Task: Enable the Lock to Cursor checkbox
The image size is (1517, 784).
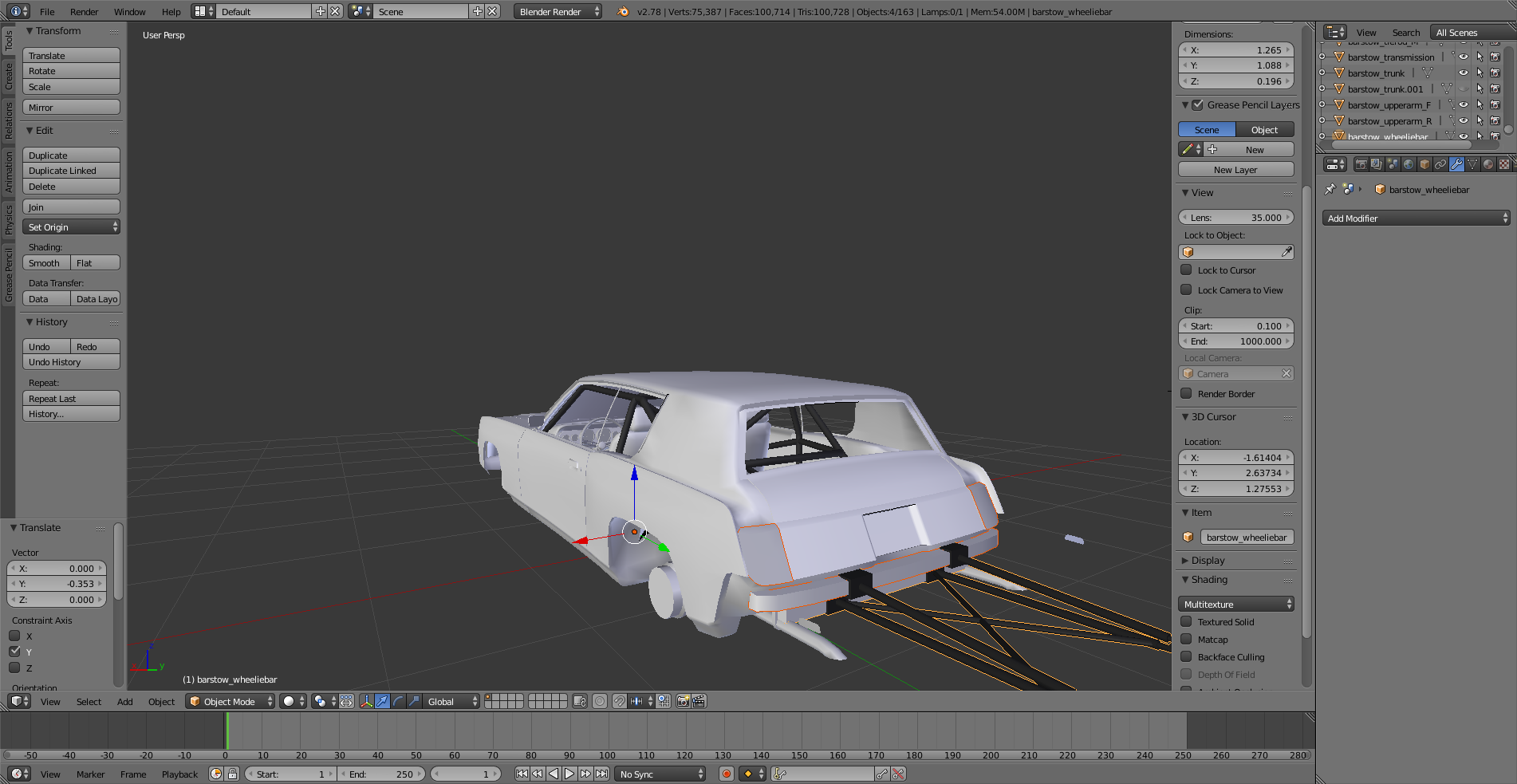Action: click(1187, 270)
